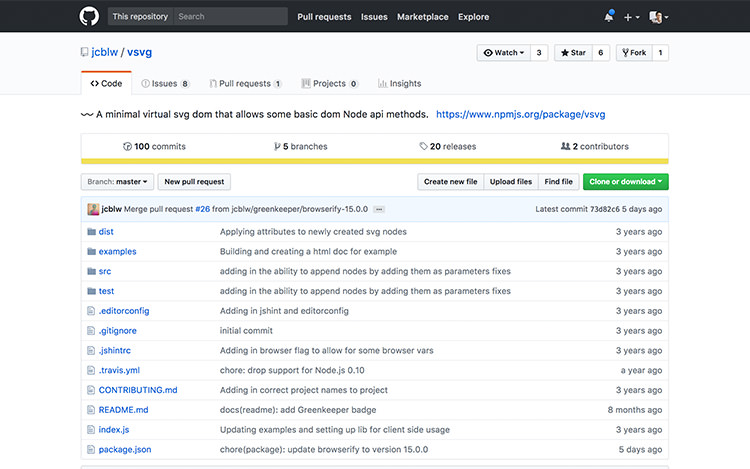This screenshot has height=469, width=750.
Task: Open This repository search scope selector
Action: point(140,16)
